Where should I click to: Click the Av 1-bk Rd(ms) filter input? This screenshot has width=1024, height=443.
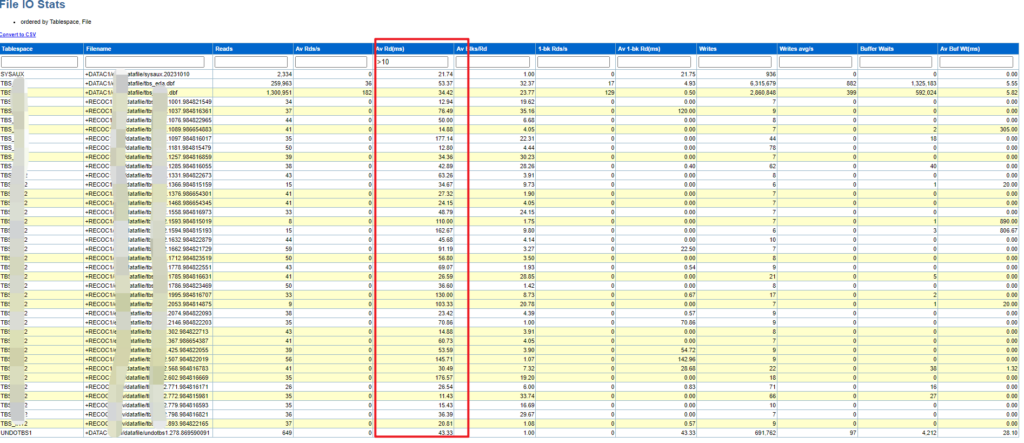click(654, 61)
